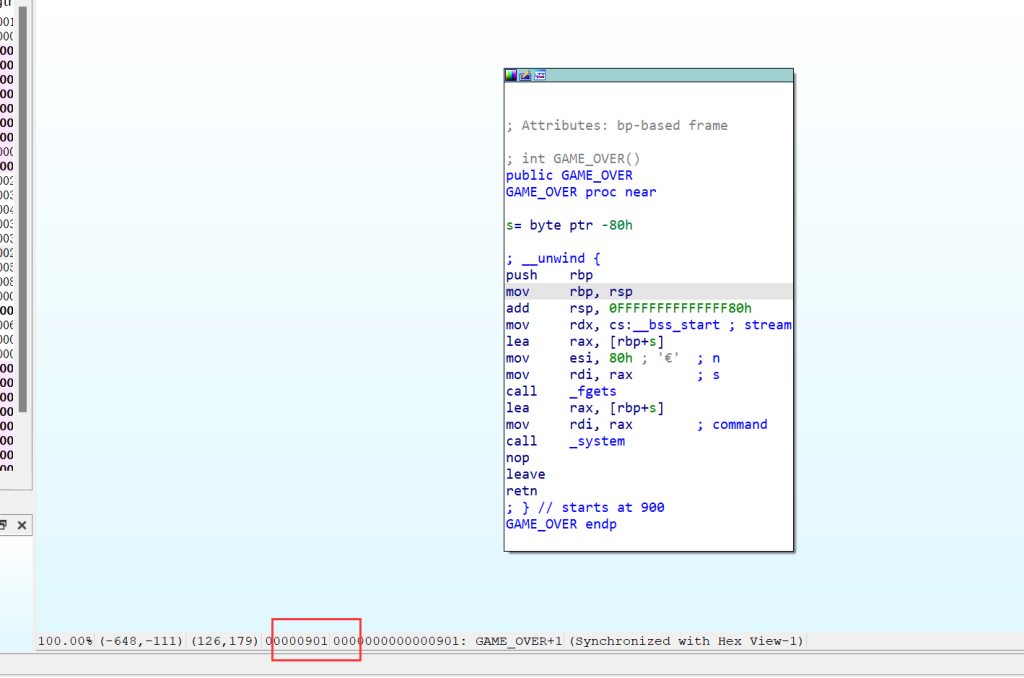
Task: Select the 'push rbp' instruction line
Action: click(549, 275)
